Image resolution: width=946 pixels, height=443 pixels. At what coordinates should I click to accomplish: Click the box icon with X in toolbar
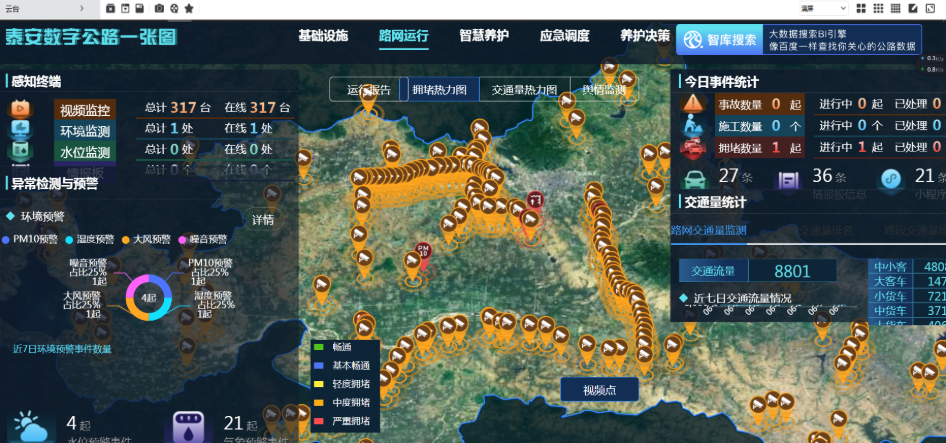click(x=110, y=8)
